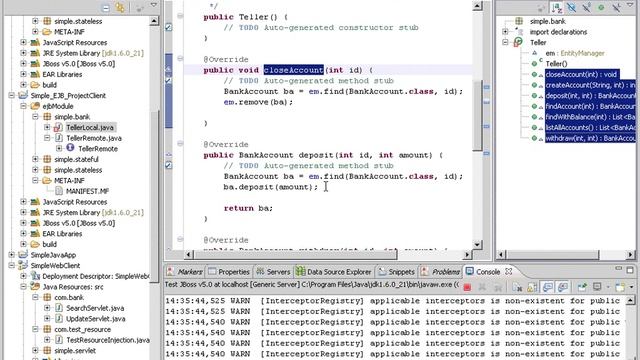Toggle show console when standard error changes
The width and height of the screenshot is (640, 360).
[563, 287]
